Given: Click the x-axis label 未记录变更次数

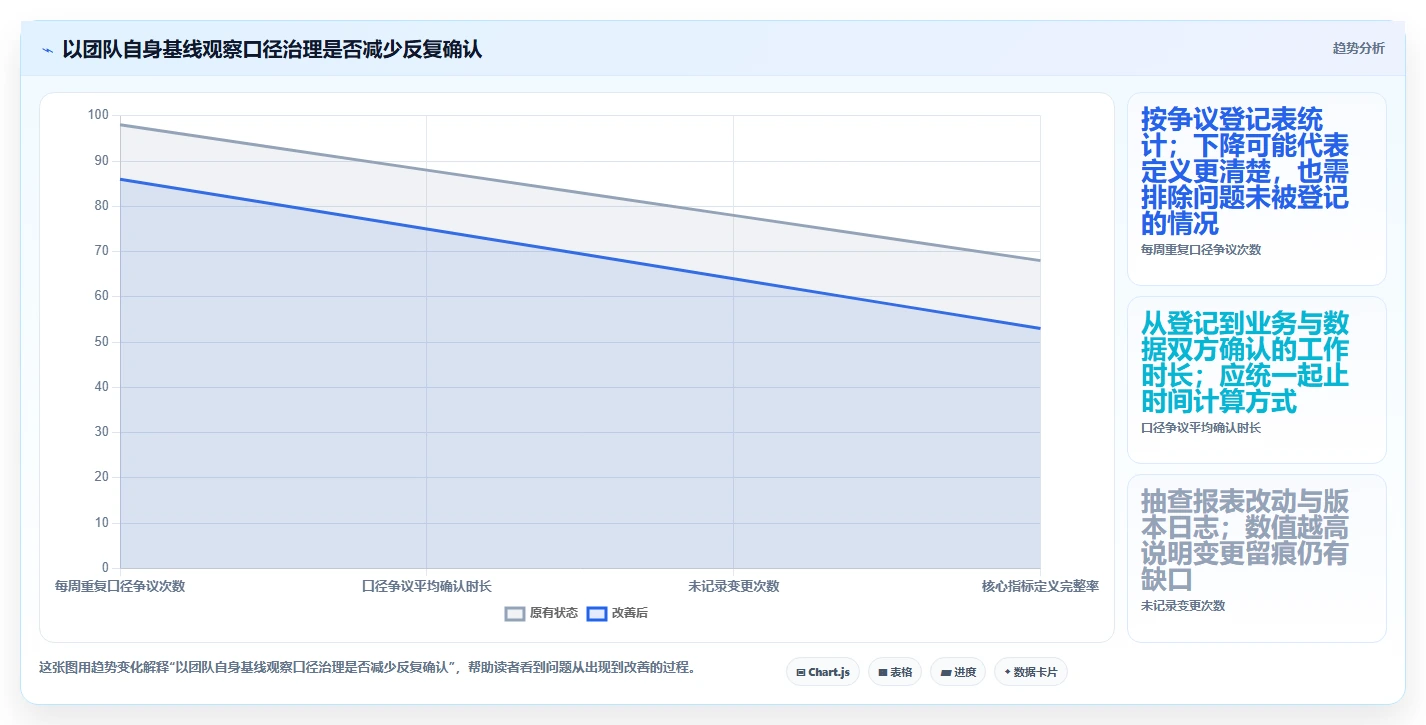Looking at the screenshot, I should (x=733, y=586).
